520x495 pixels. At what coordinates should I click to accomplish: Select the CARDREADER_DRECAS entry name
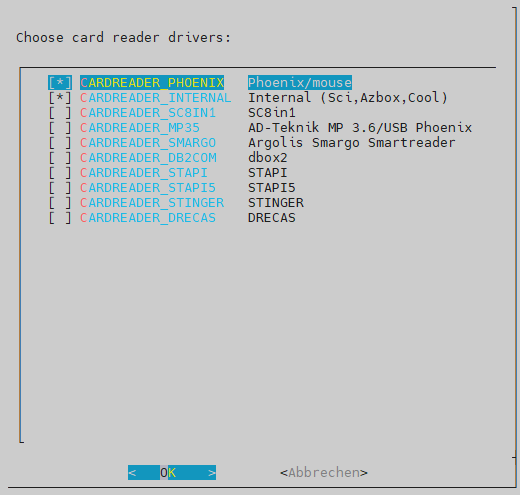pos(148,218)
